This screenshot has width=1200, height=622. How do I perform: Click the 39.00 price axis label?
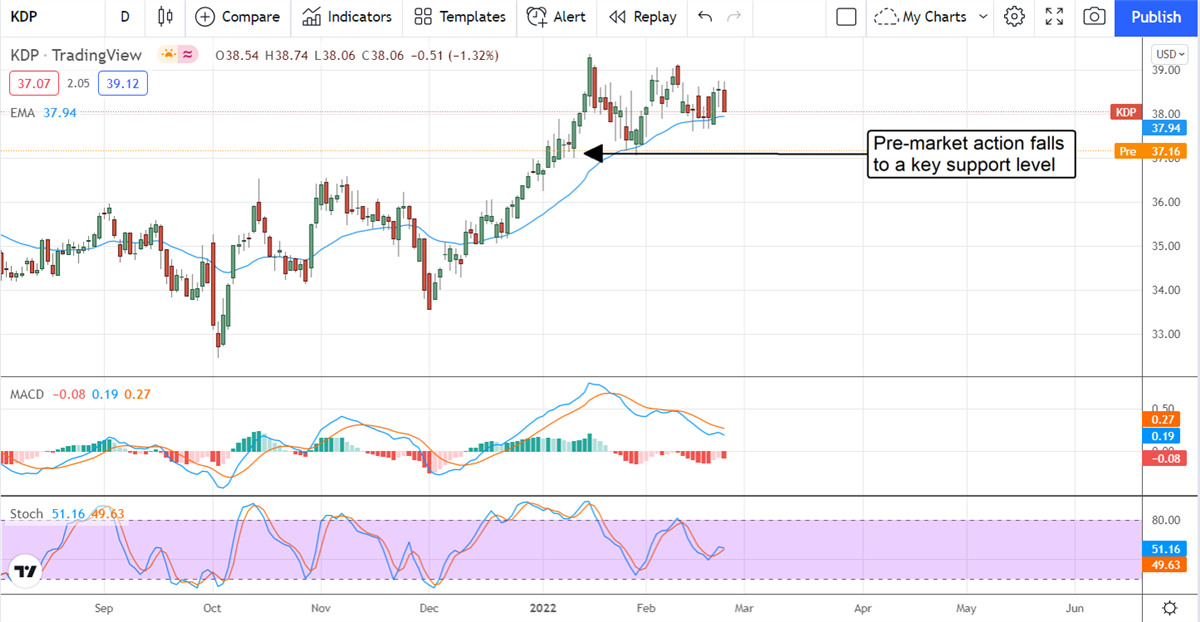pos(1168,71)
